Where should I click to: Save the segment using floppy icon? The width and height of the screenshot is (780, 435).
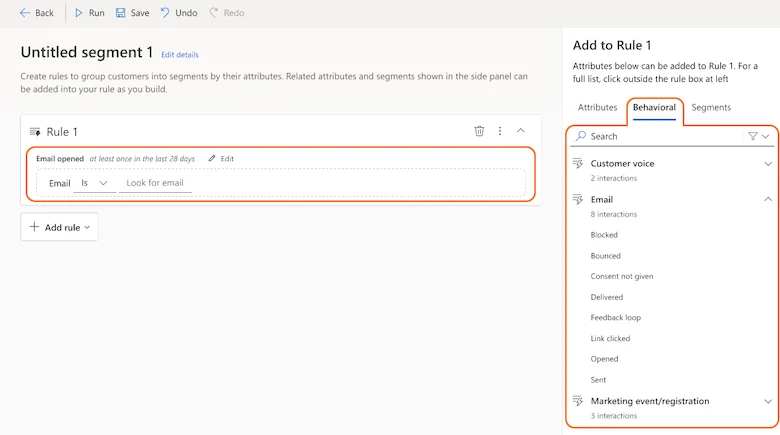[120, 13]
